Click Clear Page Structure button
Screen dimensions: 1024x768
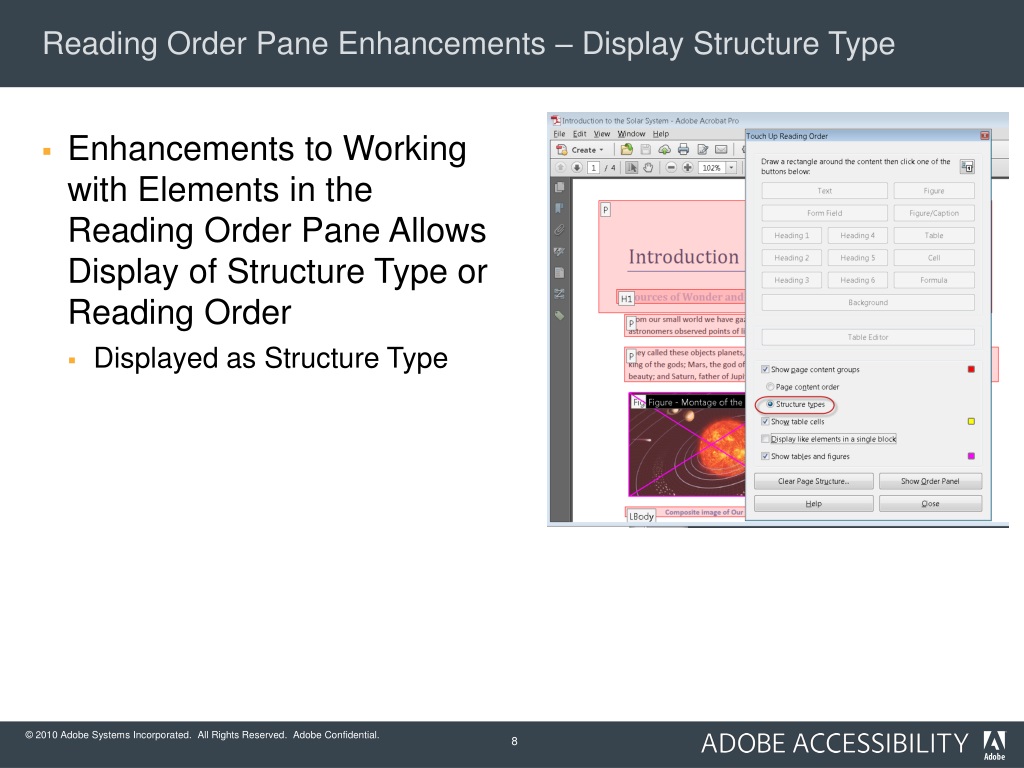click(814, 481)
